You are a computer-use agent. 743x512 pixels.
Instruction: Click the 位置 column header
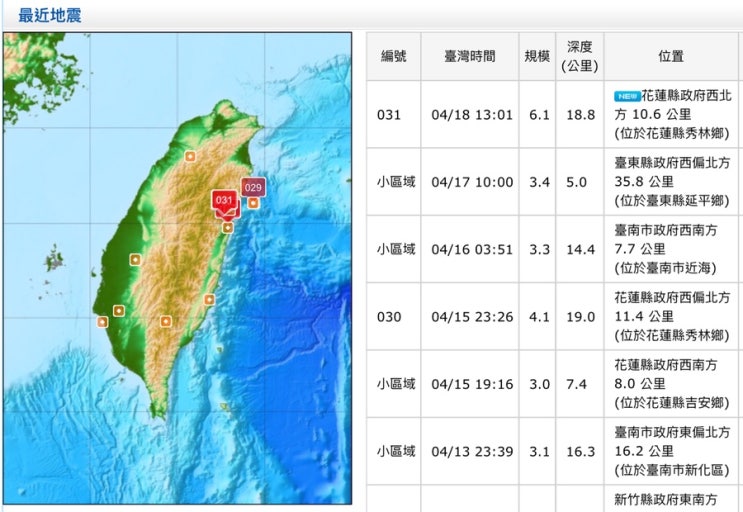pyautogui.click(x=671, y=56)
